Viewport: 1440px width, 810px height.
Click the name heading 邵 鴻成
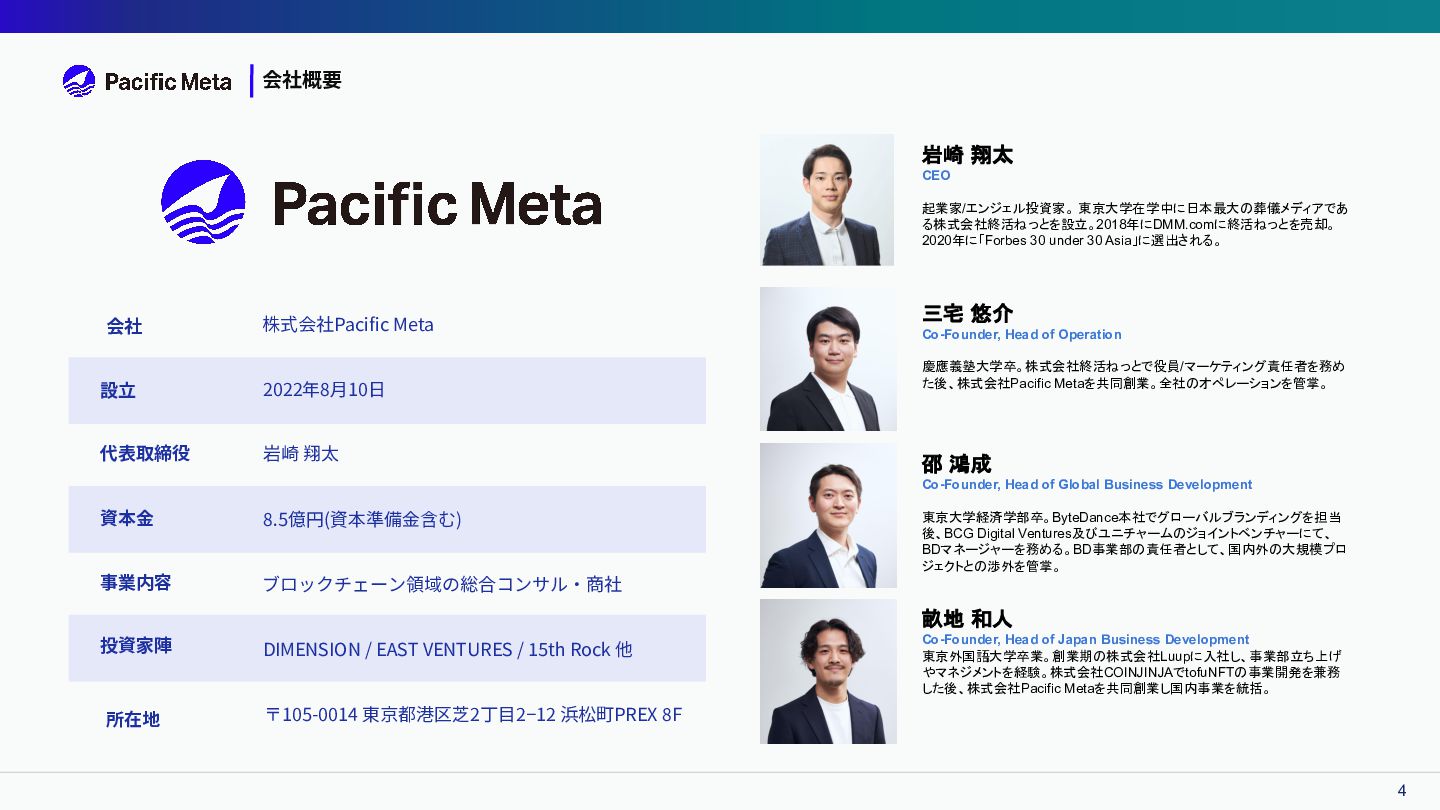[x=956, y=464]
